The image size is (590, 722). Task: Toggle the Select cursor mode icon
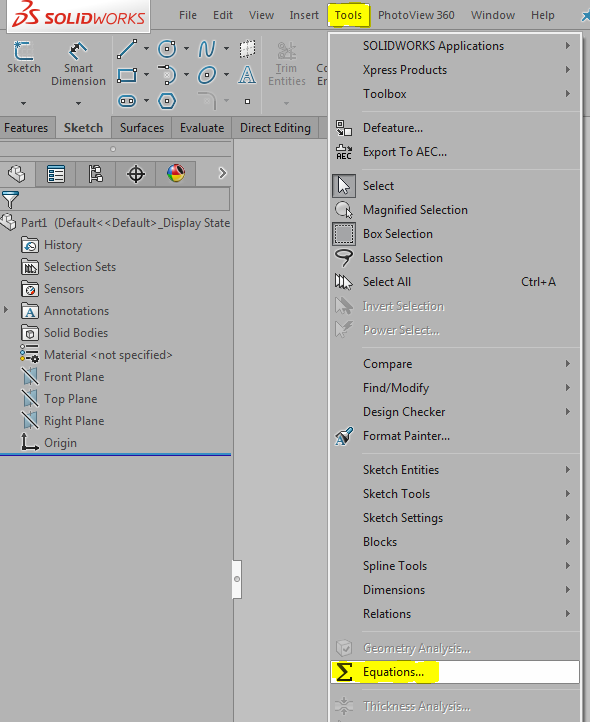click(344, 186)
